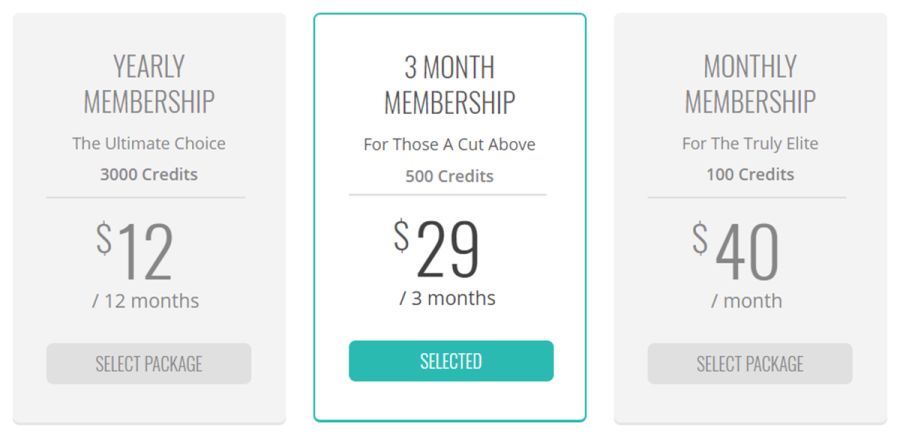Click the Yearly Membership heading
The width and height of the screenshot is (900, 437).
149,84
